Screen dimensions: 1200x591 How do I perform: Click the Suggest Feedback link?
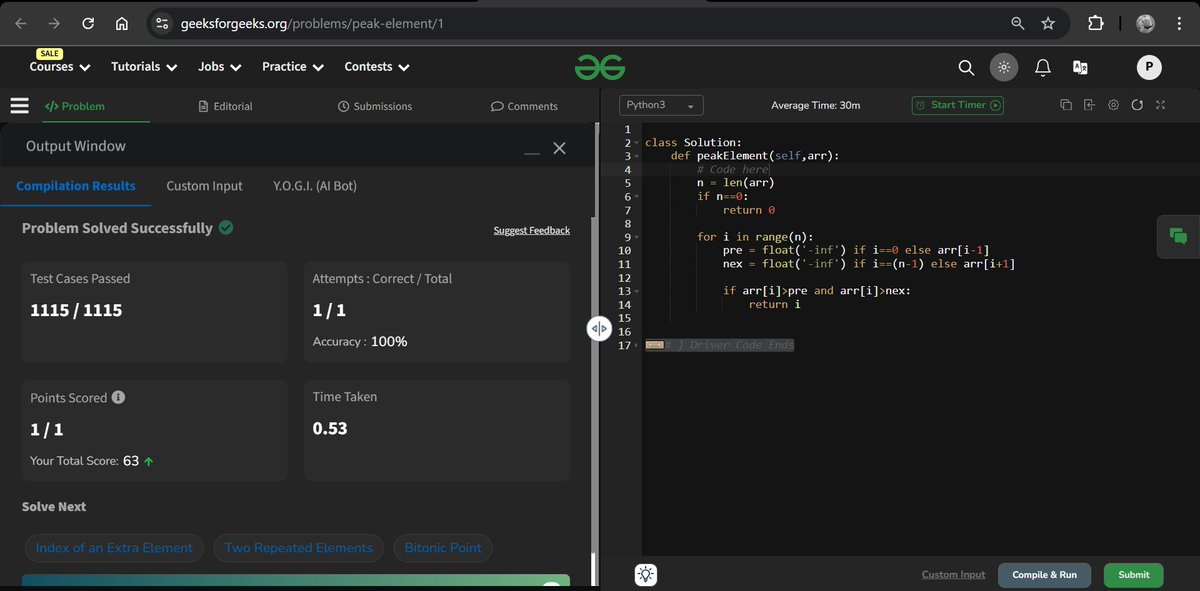[531, 231]
